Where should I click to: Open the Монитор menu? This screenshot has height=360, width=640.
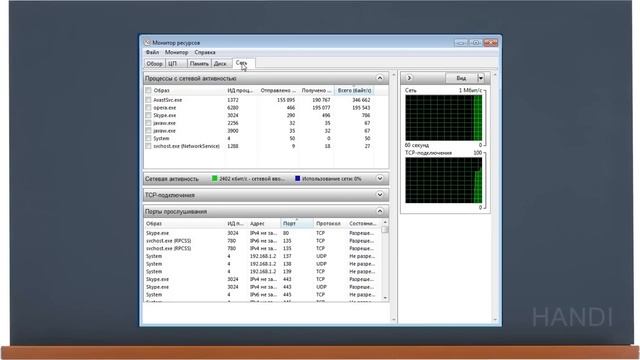point(176,52)
